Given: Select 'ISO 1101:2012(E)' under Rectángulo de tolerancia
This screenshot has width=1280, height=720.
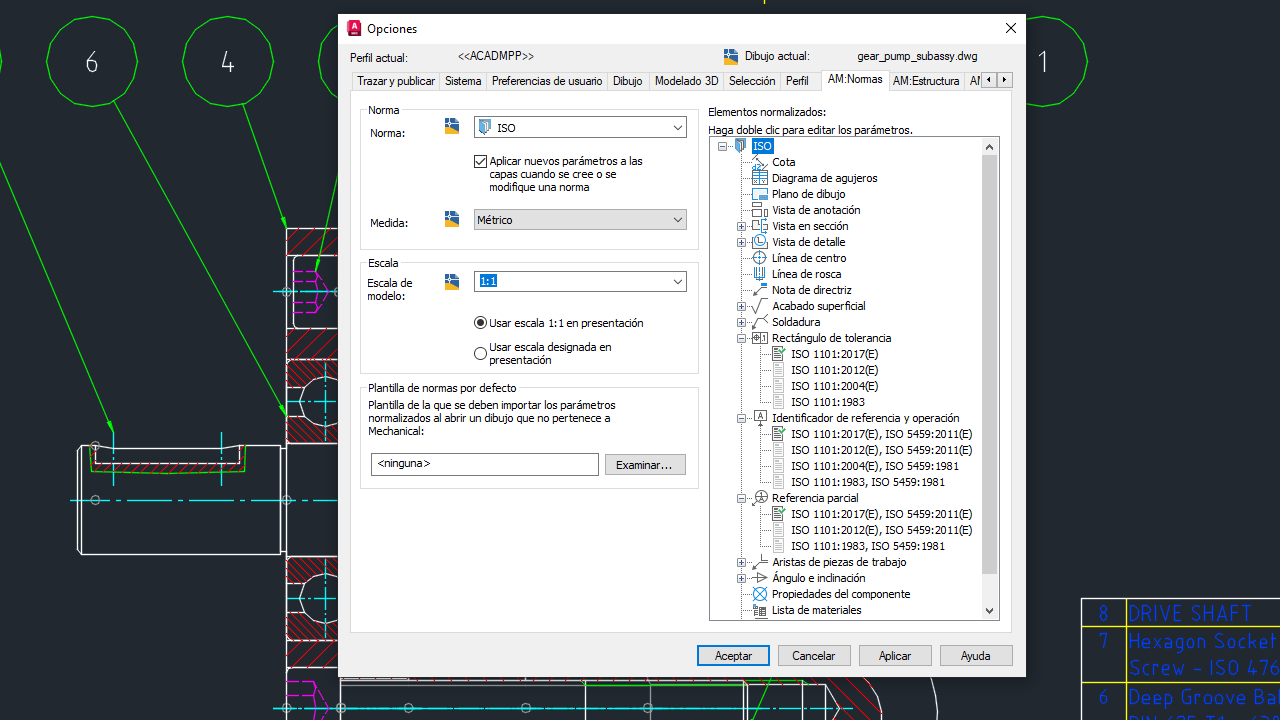Looking at the screenshot, I should (x=834, y=370).
